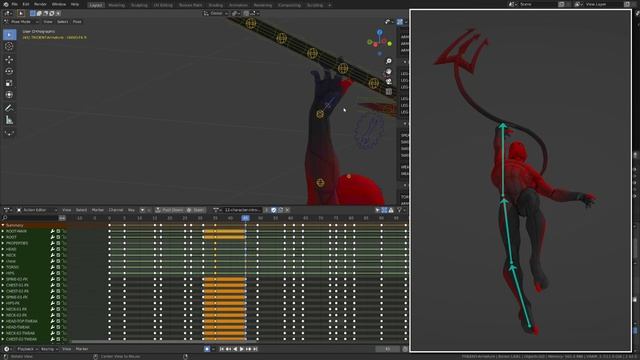Play the animation forward
This screenshot has width=640, height=360.
click(242, 349)
